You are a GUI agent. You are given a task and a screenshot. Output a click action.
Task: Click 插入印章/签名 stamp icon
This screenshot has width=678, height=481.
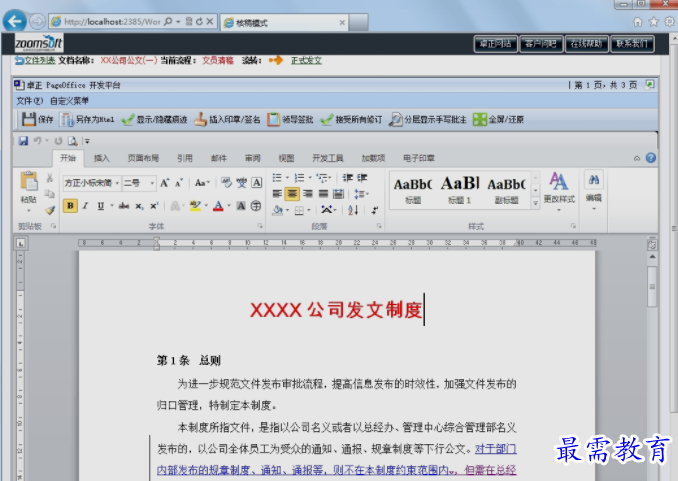point(200,119)
